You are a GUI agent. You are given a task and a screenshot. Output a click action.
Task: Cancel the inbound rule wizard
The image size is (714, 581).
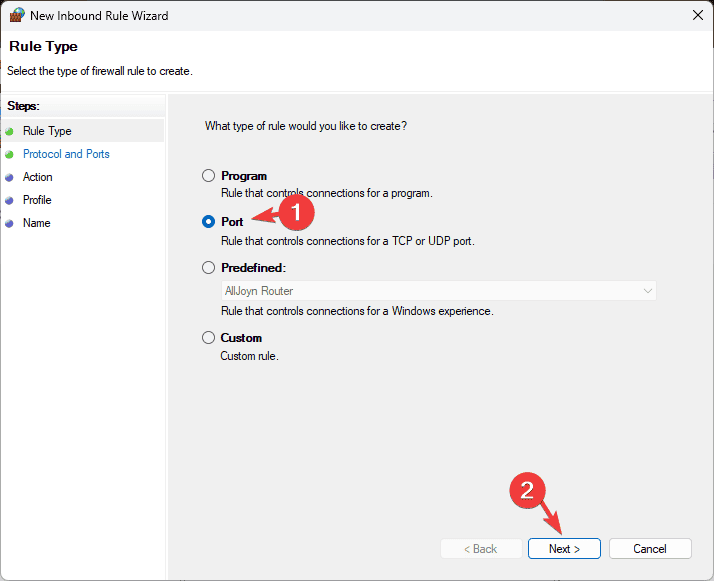tap(650, 549)
